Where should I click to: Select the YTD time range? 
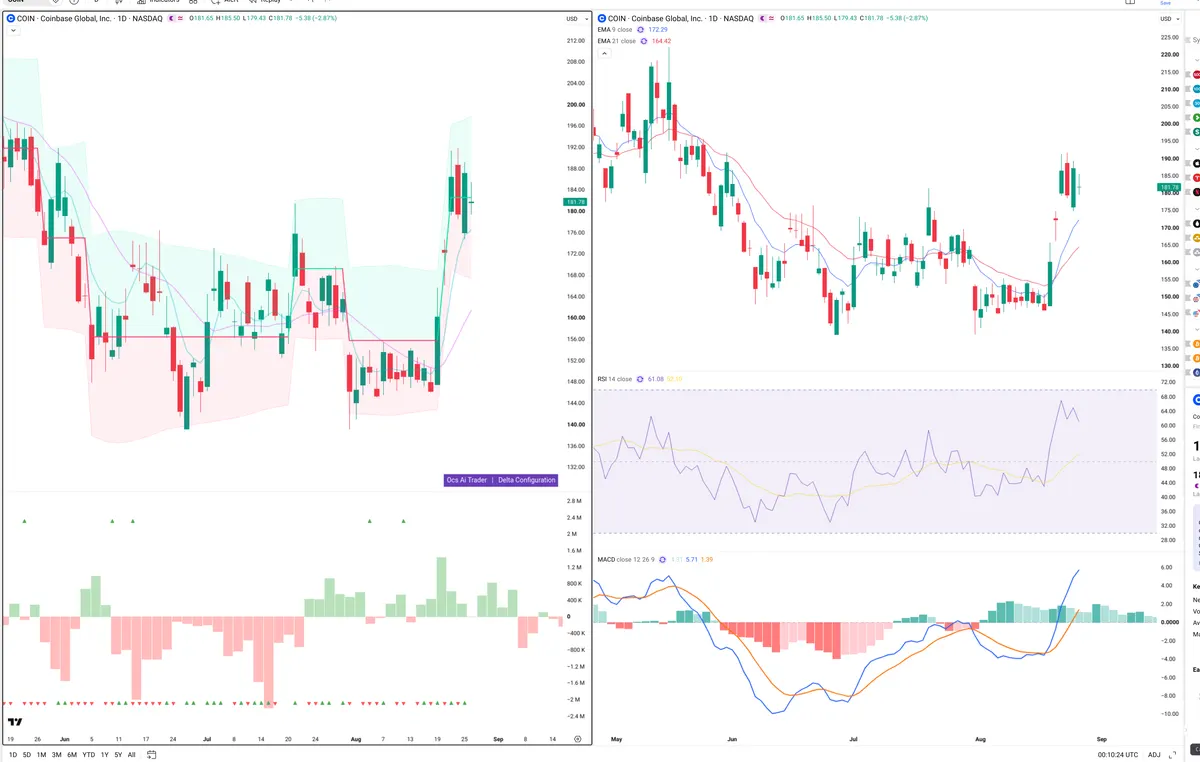coord(88,754)
